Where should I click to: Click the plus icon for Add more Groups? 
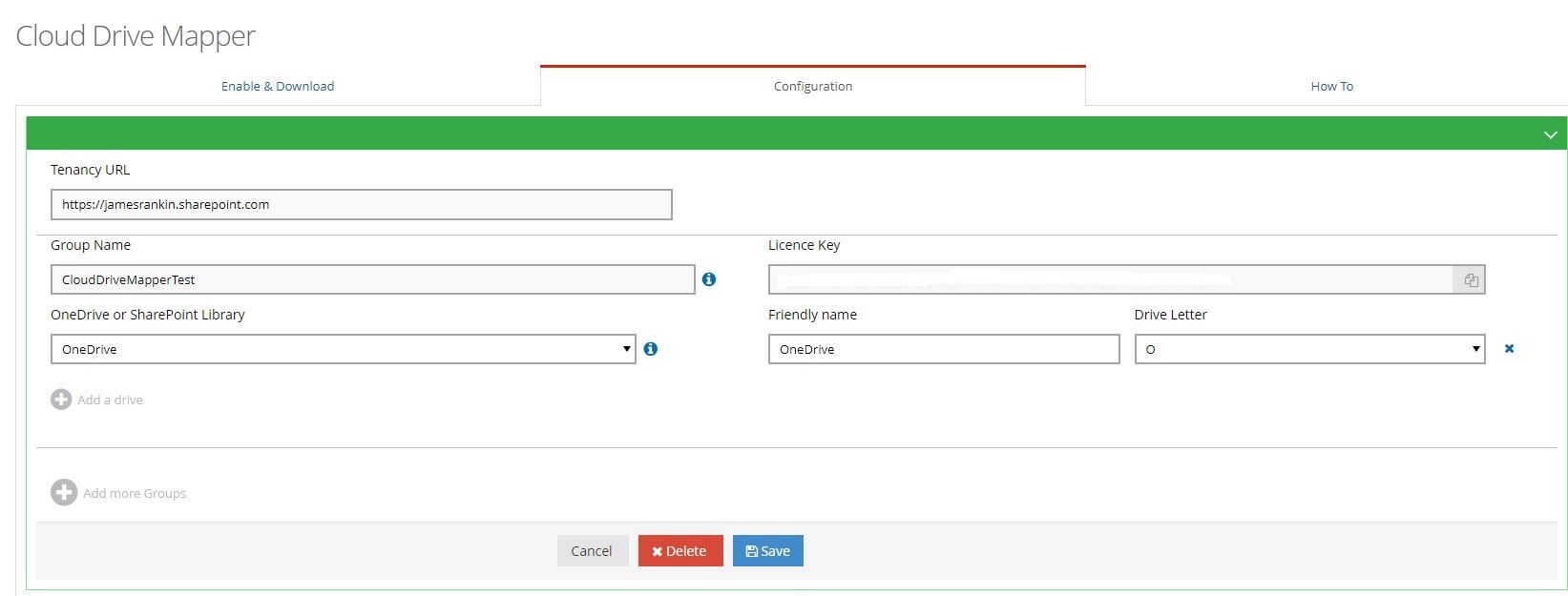[64, 493]
